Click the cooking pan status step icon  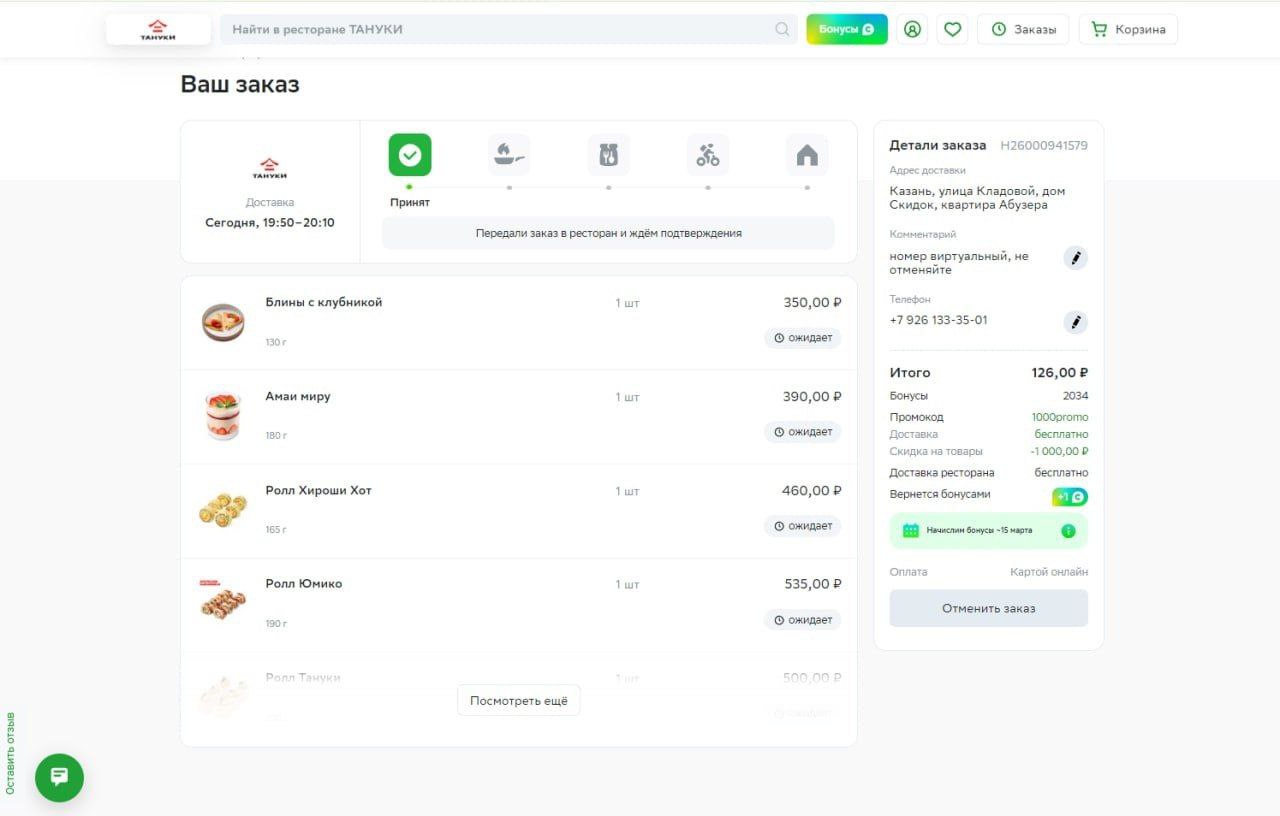(x=509, y=155)
